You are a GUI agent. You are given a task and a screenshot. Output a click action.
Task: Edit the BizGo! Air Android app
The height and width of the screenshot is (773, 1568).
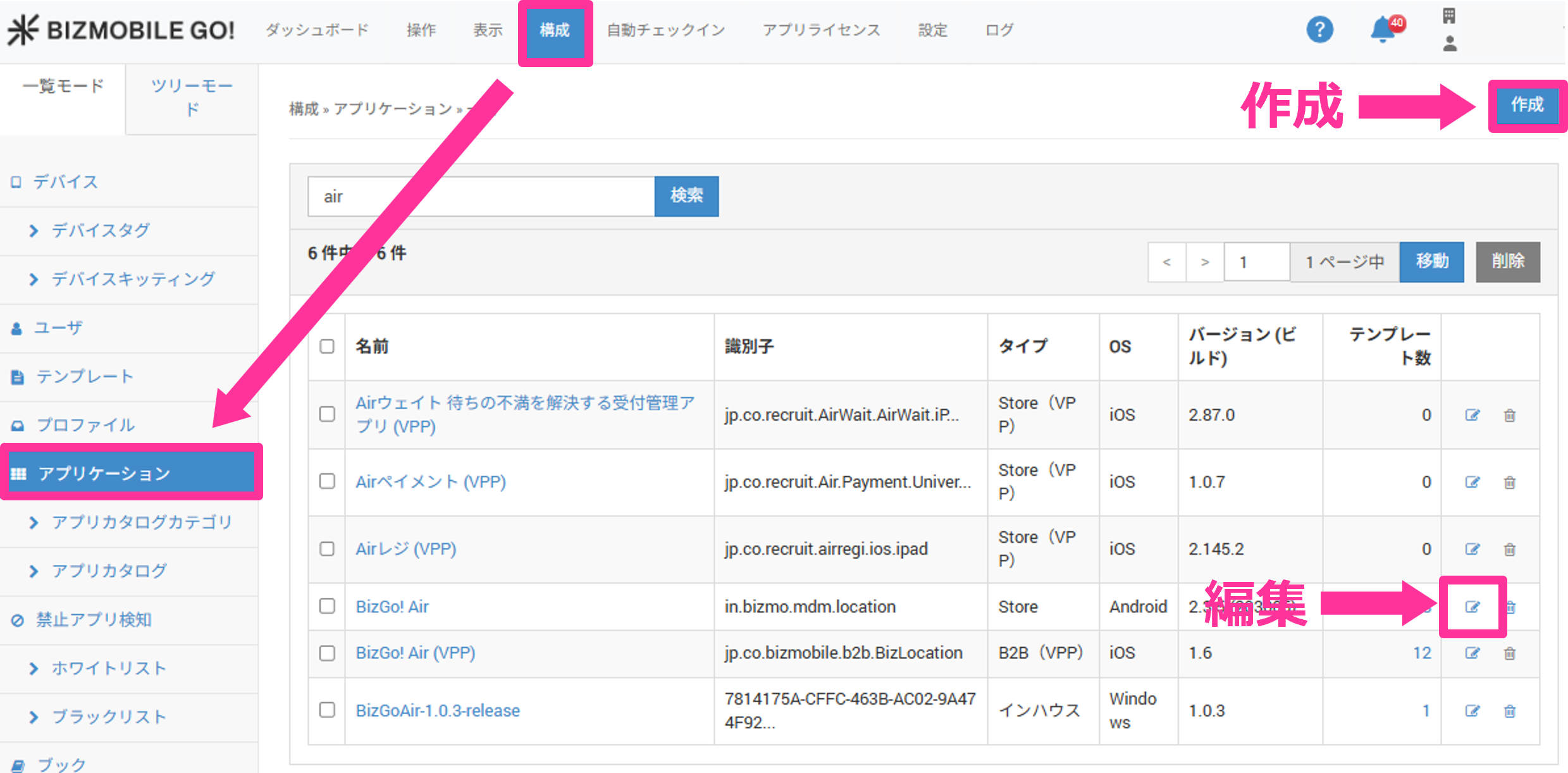pos(1472,607)
